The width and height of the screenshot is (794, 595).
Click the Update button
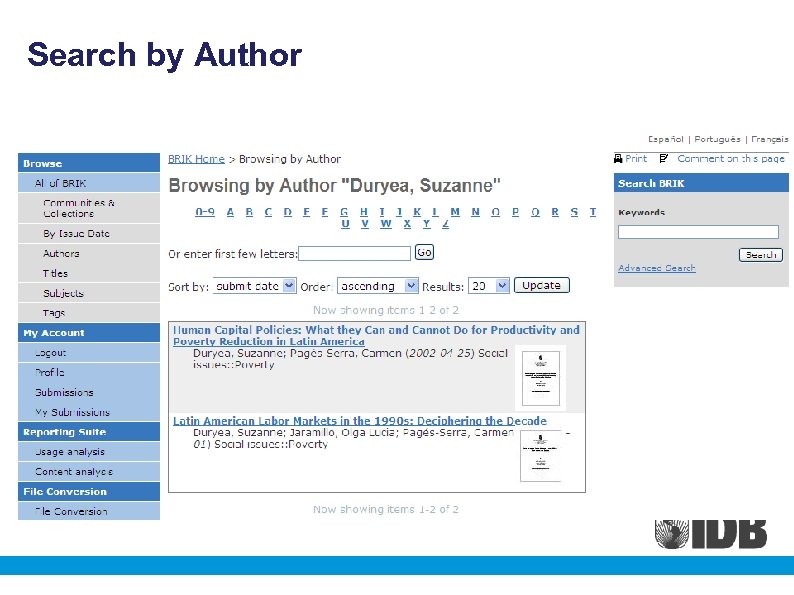[541, 286]
